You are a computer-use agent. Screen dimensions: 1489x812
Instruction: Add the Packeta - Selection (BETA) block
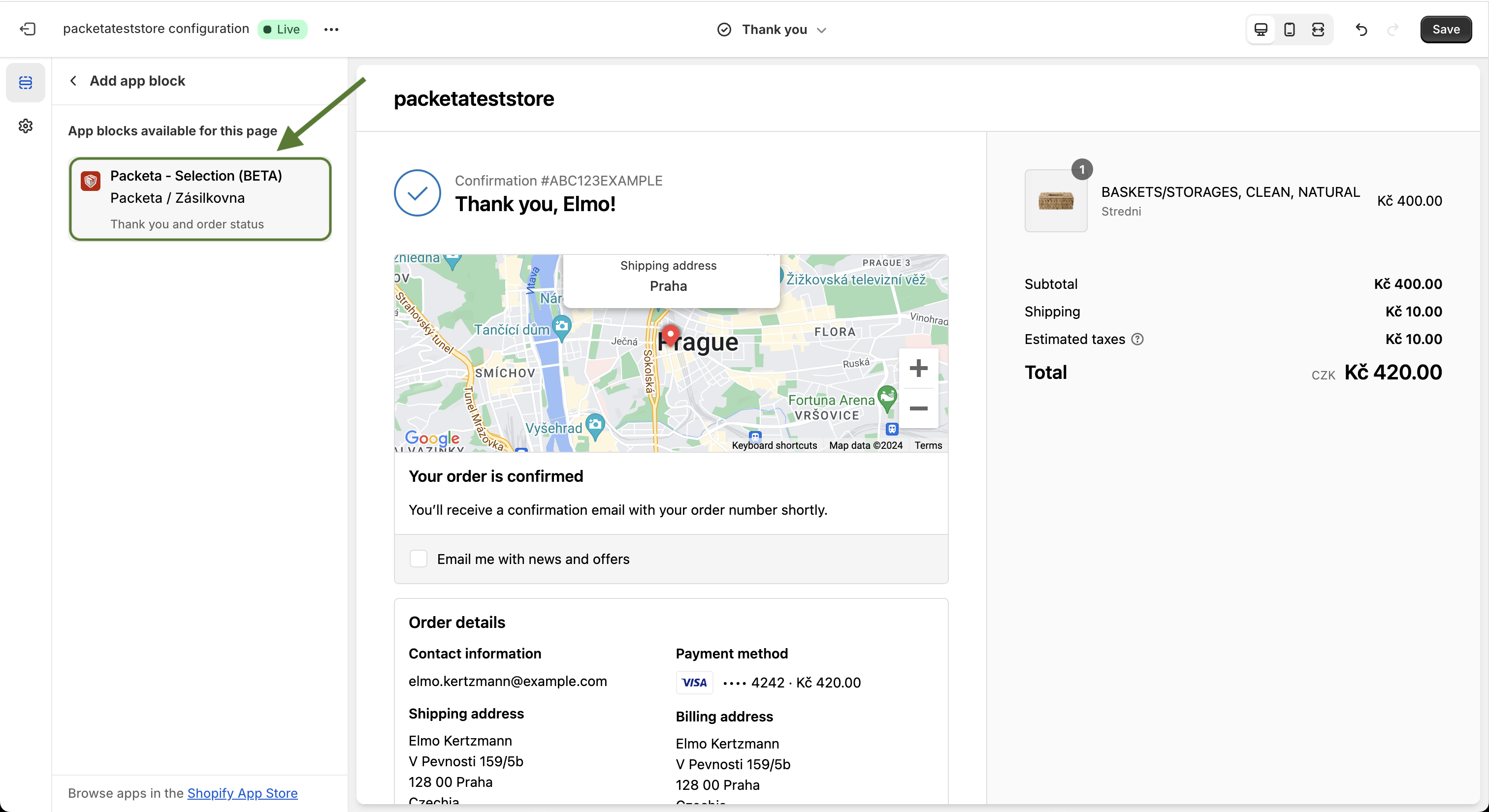(x=200, y=199)
